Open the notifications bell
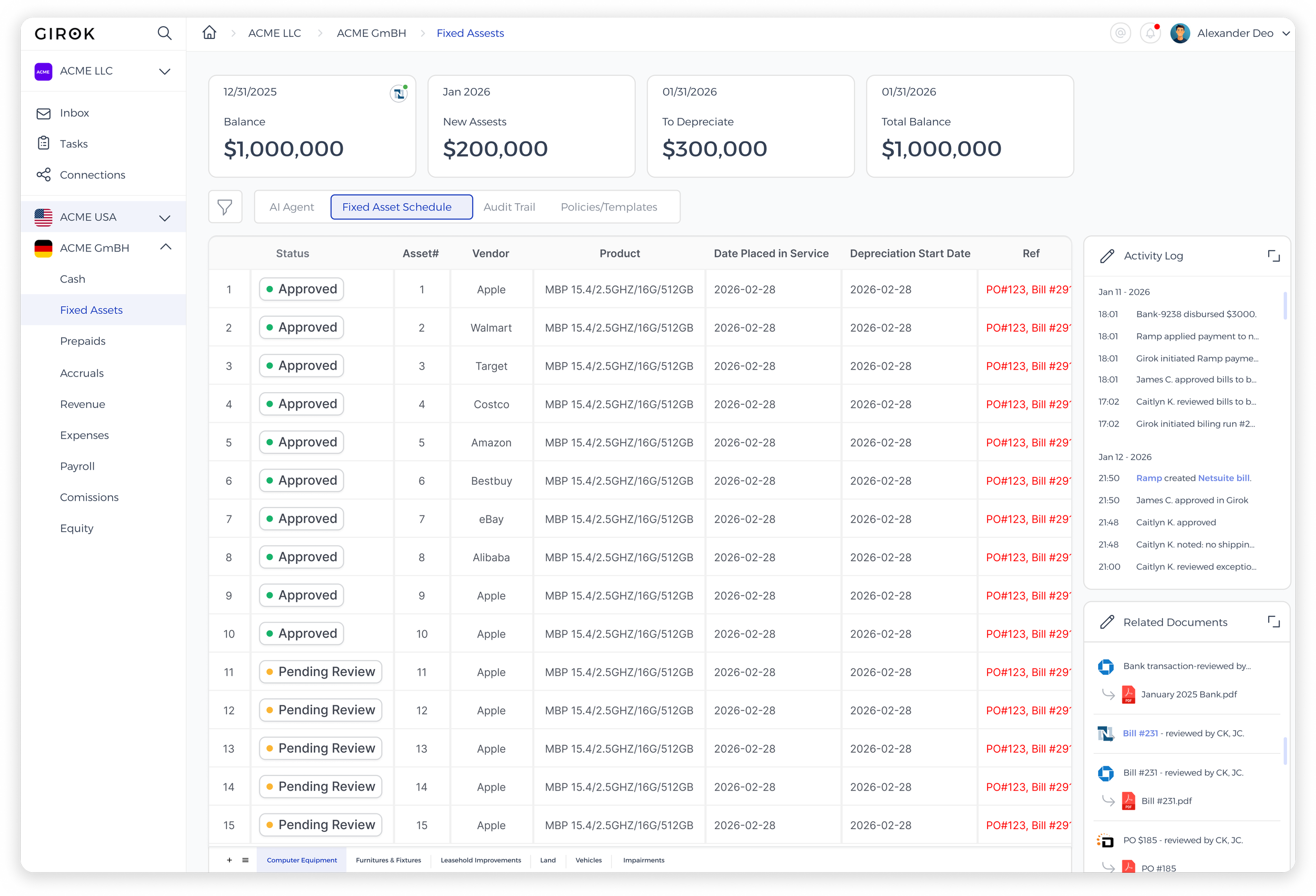 pos(1150,33)
